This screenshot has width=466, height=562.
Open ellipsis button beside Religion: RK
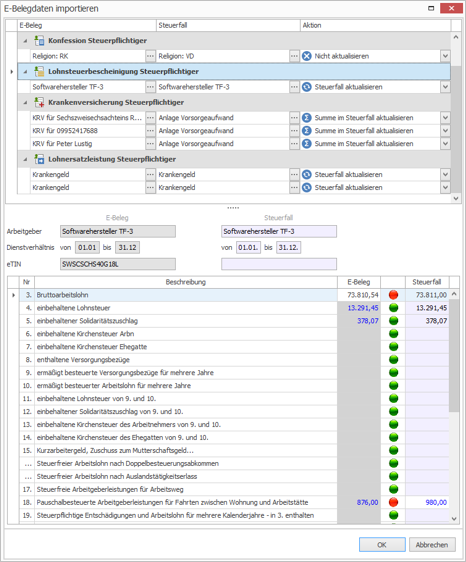point(150,56)
